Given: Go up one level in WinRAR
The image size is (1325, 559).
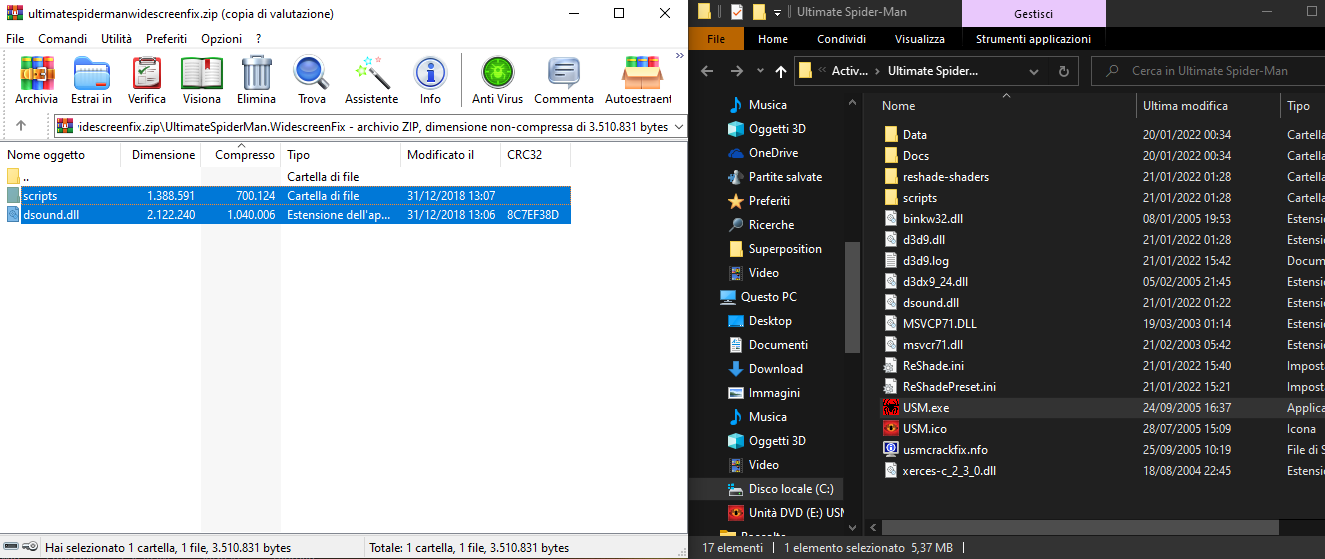Looking at the screenshot, I should tap(20, 127).
